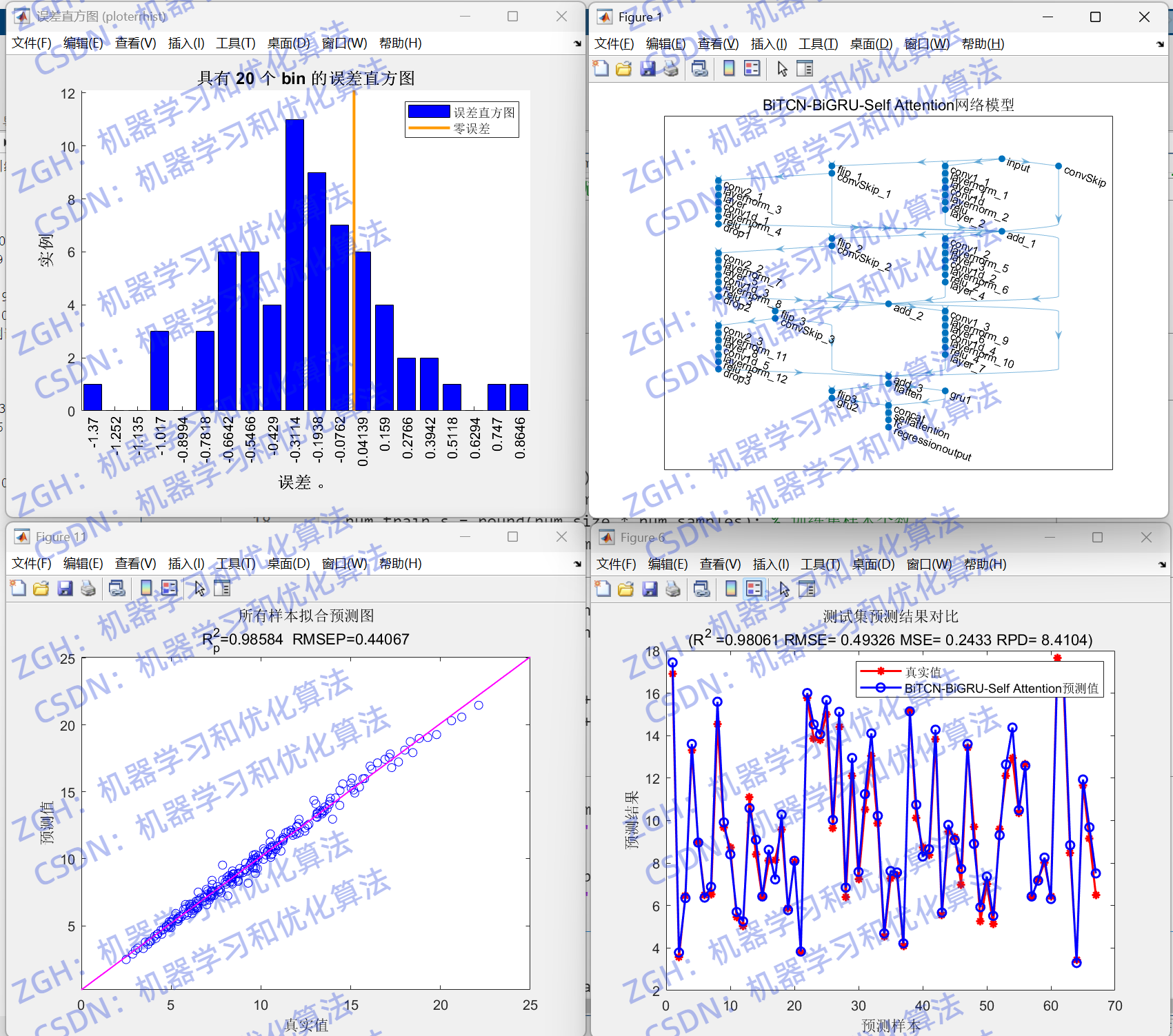This screenshot has height=1036, width=1173.
Task: Toggle the legend in Figure 6 toolbar
Action: click(753, 589)
